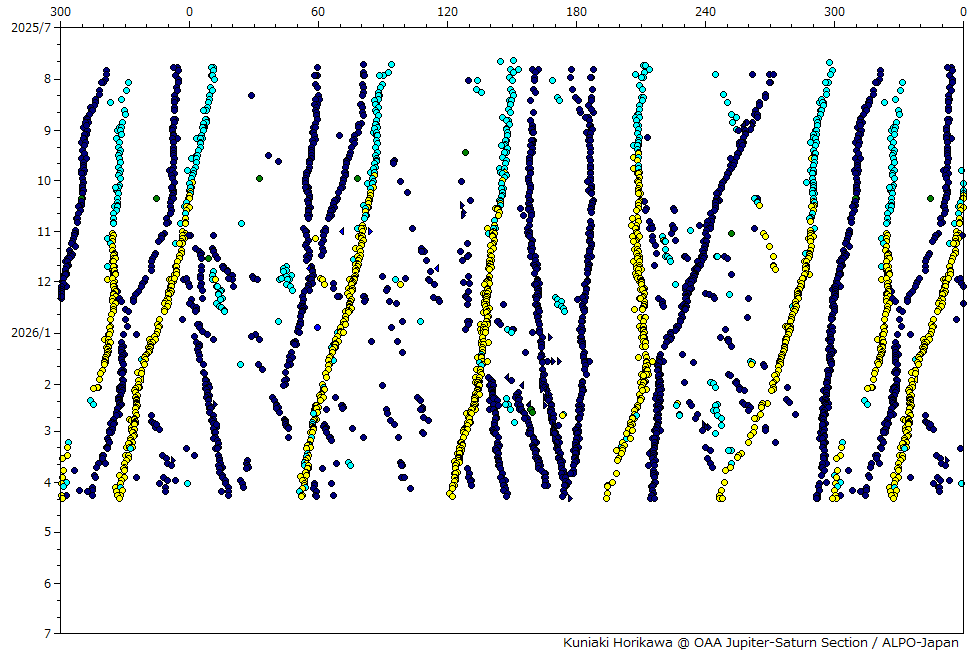Select month "10" label on left axis
The height and width of the screenshot is (650, 980).
tap(44, 181)
